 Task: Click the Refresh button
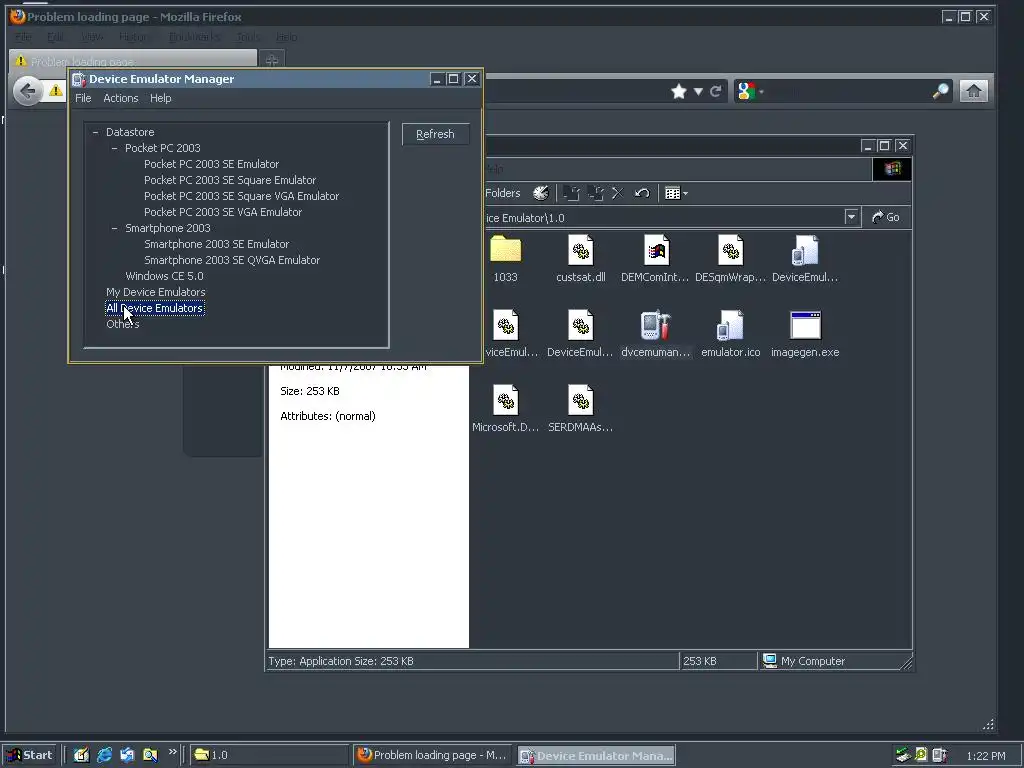(436, 134)
